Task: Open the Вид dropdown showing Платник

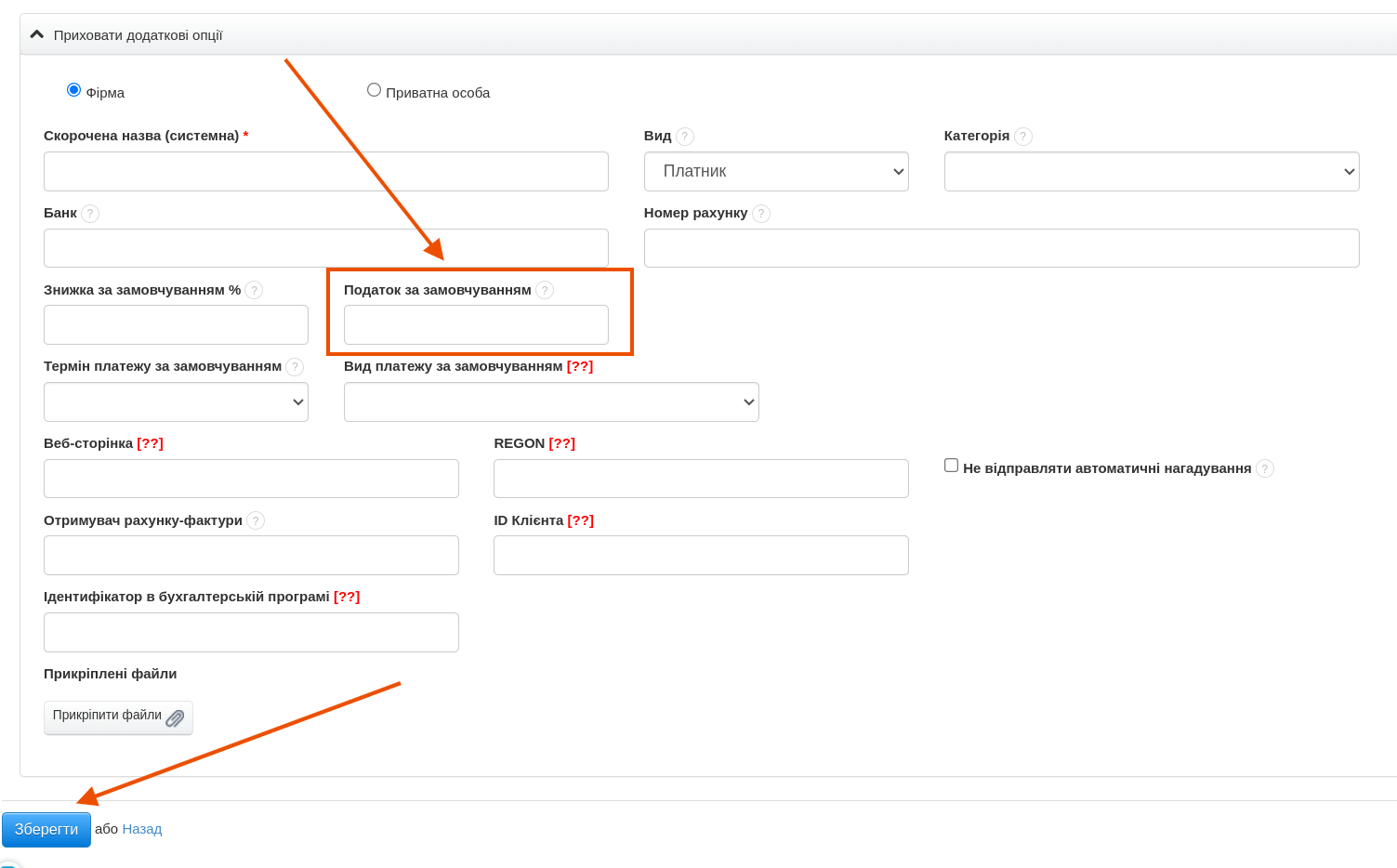Action: point(776,172)
